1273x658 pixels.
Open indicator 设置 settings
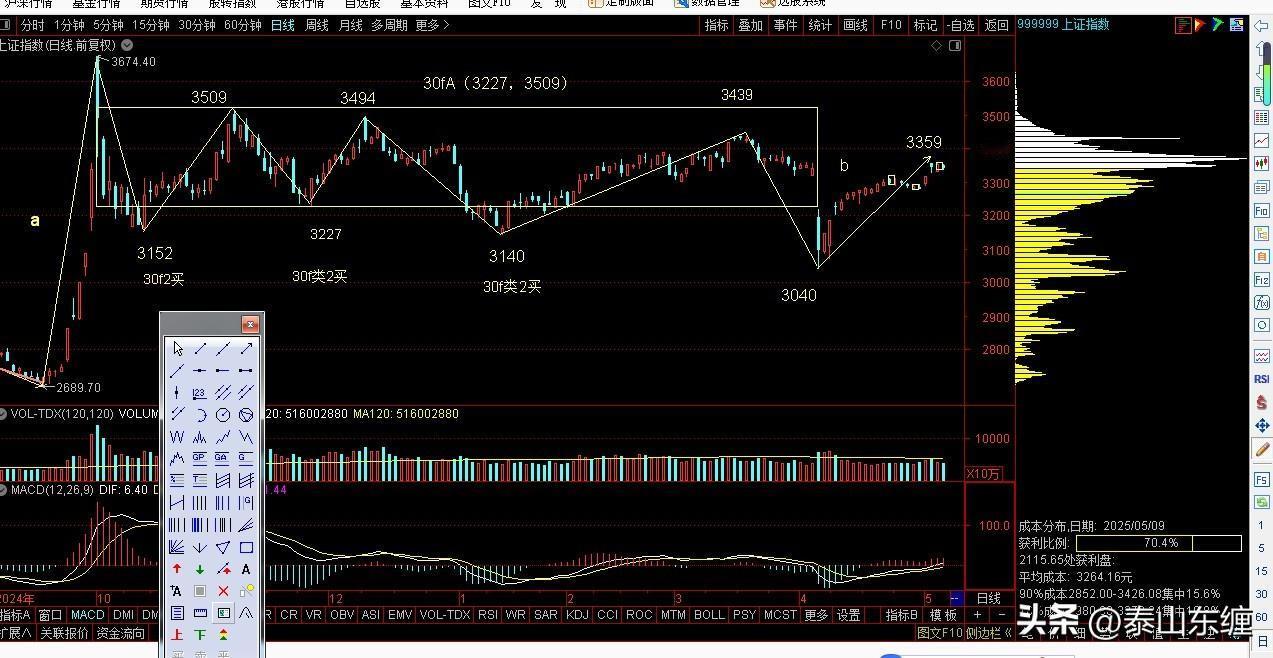[849, 615]
